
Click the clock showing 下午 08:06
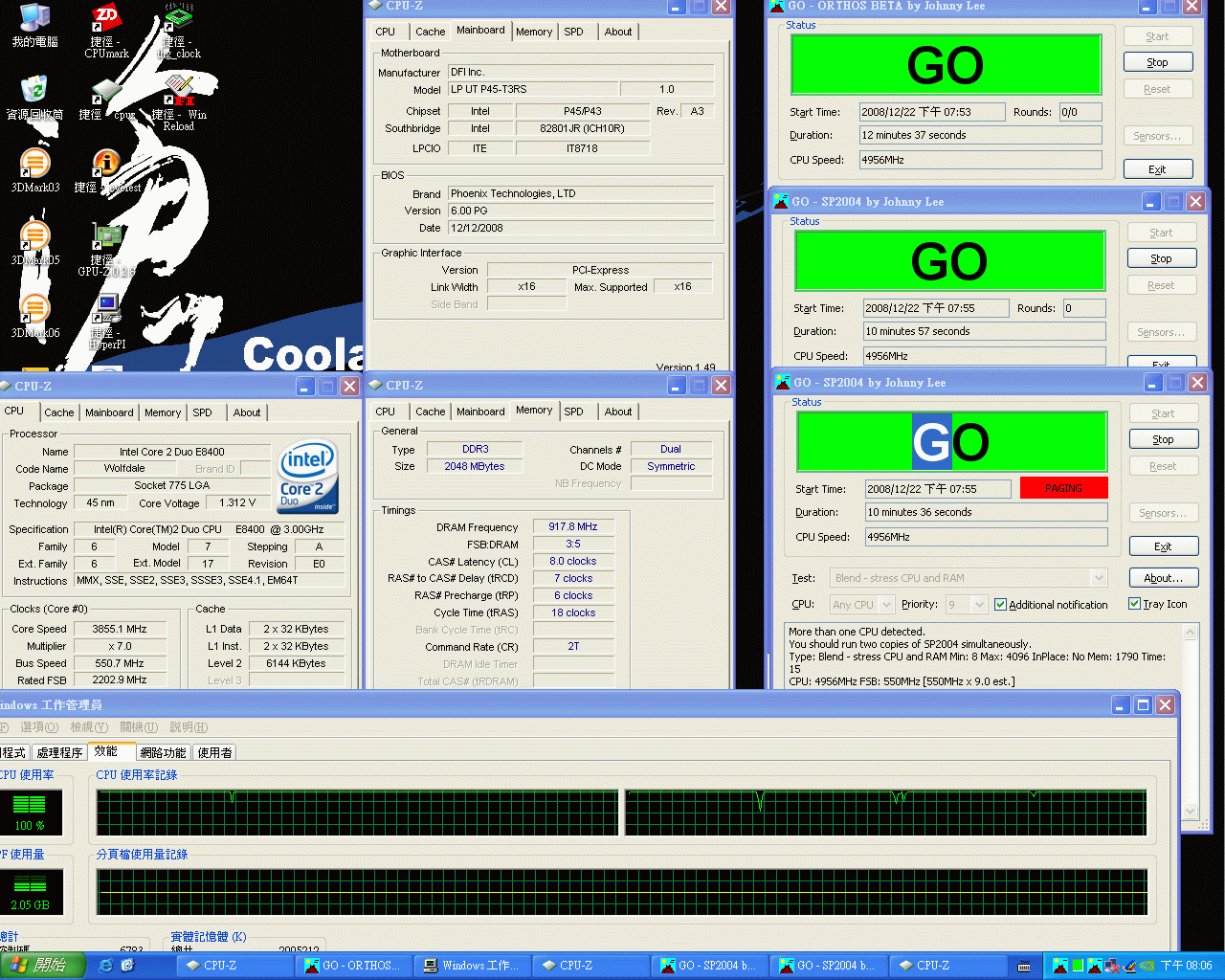point(1186,966)
